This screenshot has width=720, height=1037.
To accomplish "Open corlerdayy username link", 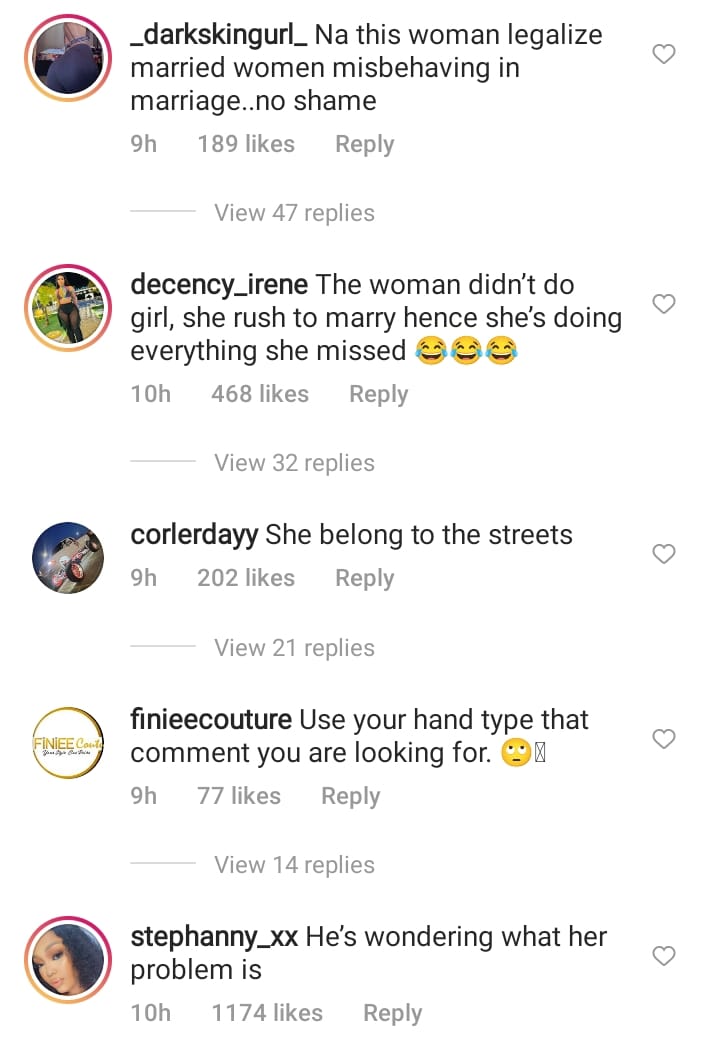I will coord(195,535).
